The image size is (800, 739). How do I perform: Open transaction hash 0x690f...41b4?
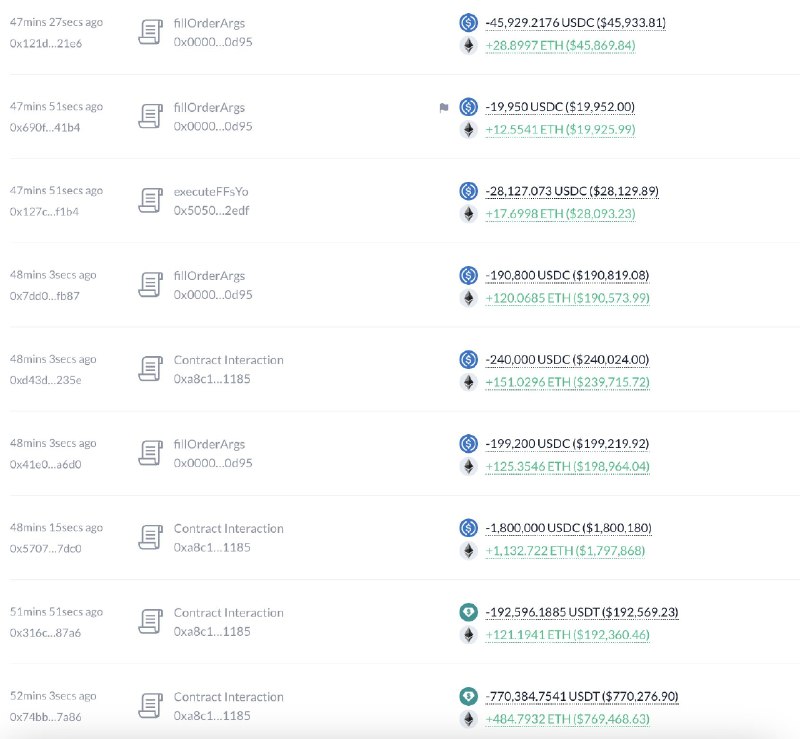(45, 128)
